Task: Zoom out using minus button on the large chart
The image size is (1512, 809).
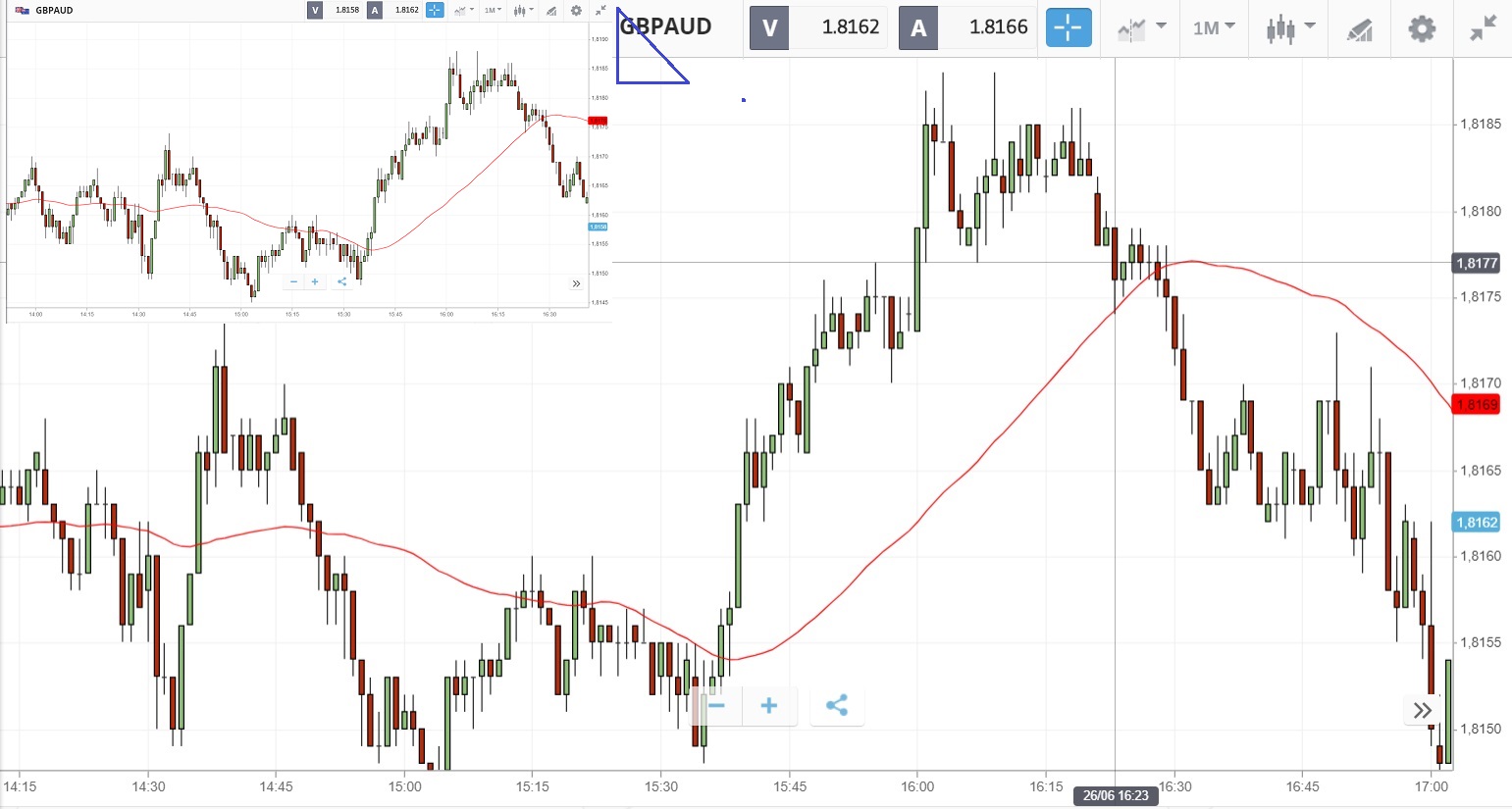Action: pyautogui.click(x=716, y=706)
